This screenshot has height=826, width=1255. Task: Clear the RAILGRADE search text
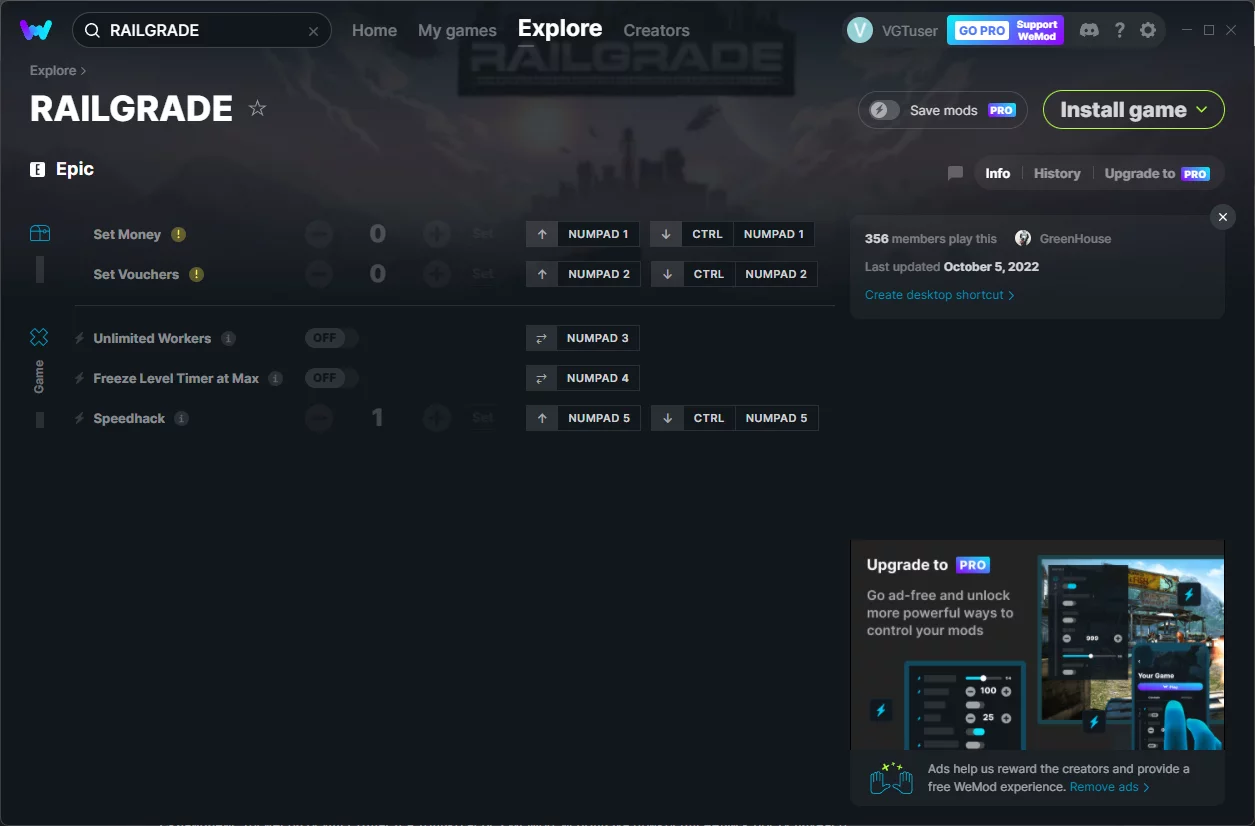click(x=313, y=31)
